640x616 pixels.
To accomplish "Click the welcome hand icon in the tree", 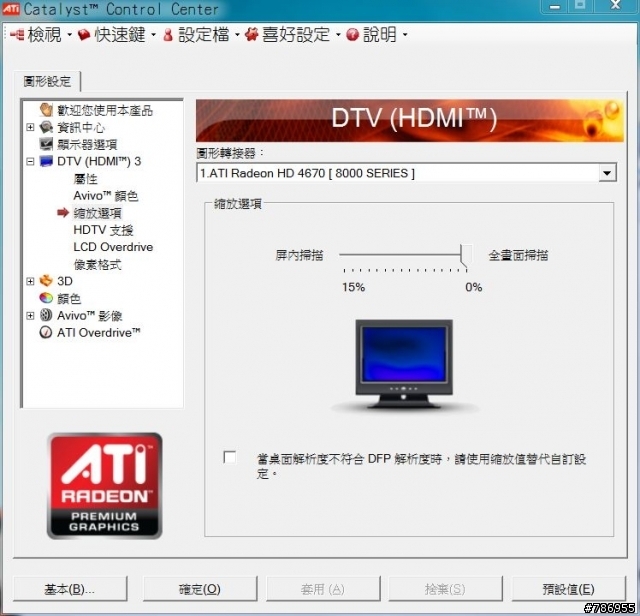I will pyautogui.click(x=46, y=109).
